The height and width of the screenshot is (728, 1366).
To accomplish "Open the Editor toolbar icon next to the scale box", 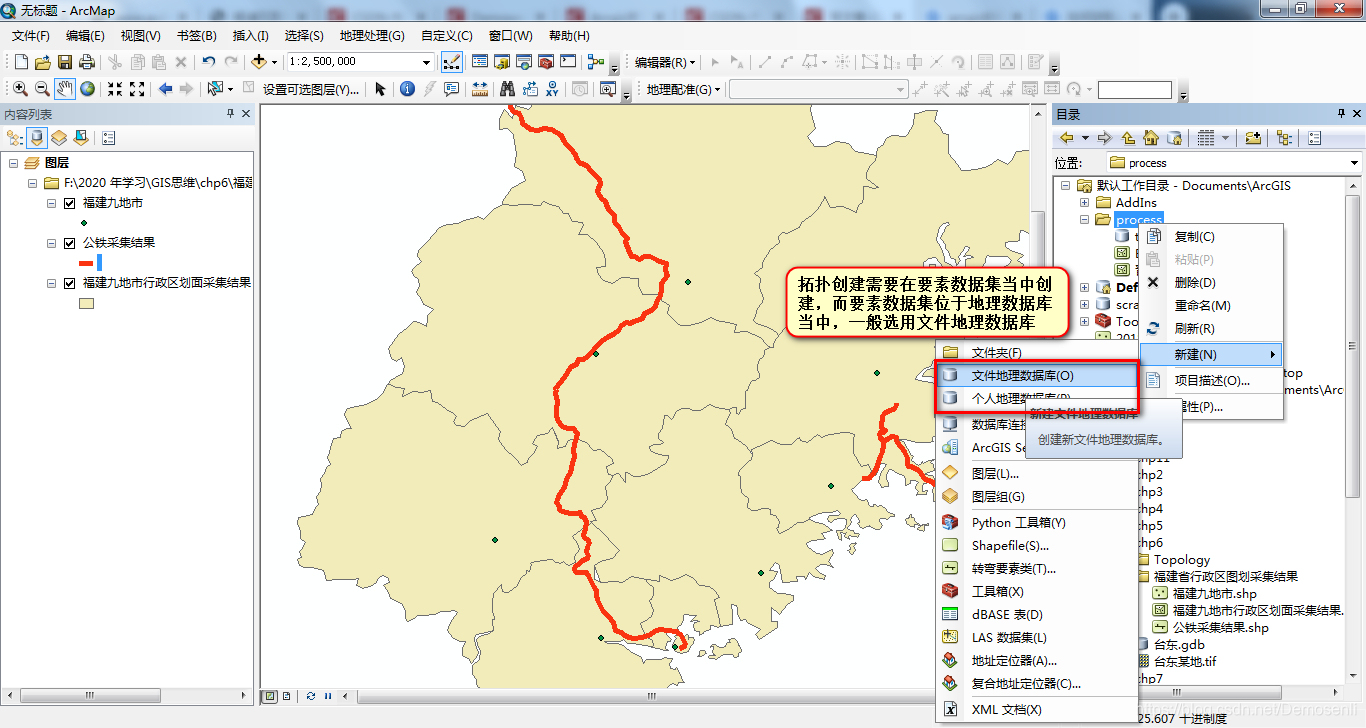I will tap(452, 62).
